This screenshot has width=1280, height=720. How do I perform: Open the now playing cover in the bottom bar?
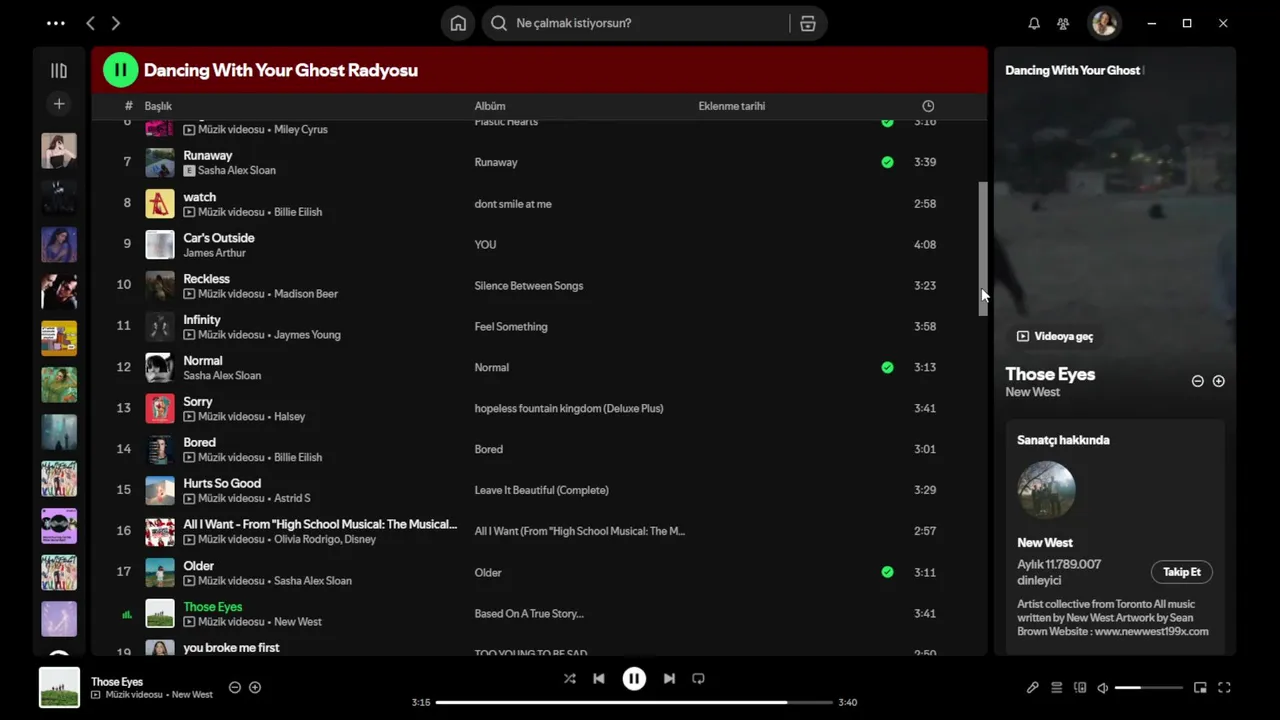coord(59,688)
